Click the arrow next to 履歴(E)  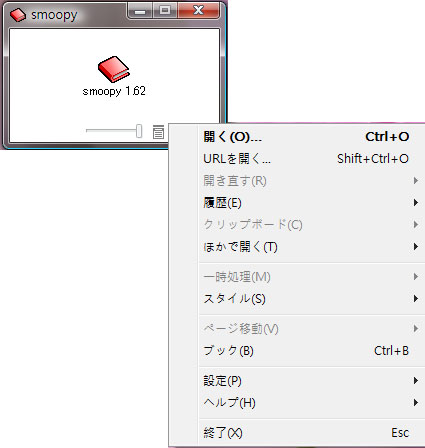[x=416, y=203]
